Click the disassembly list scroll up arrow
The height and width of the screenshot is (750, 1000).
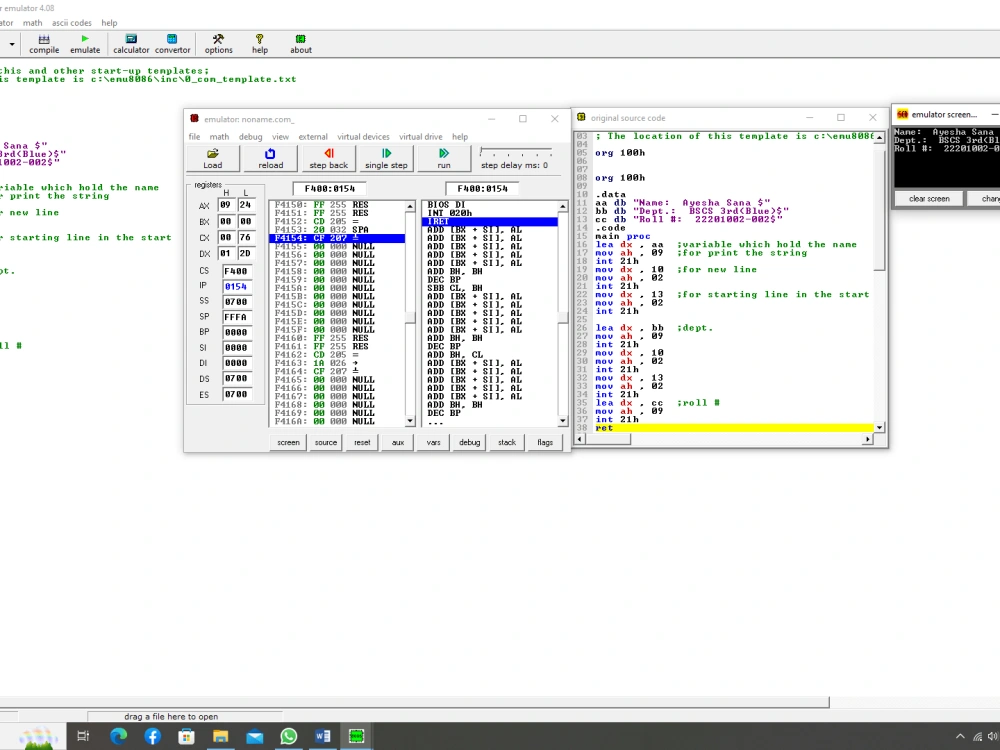coord(562,206)
